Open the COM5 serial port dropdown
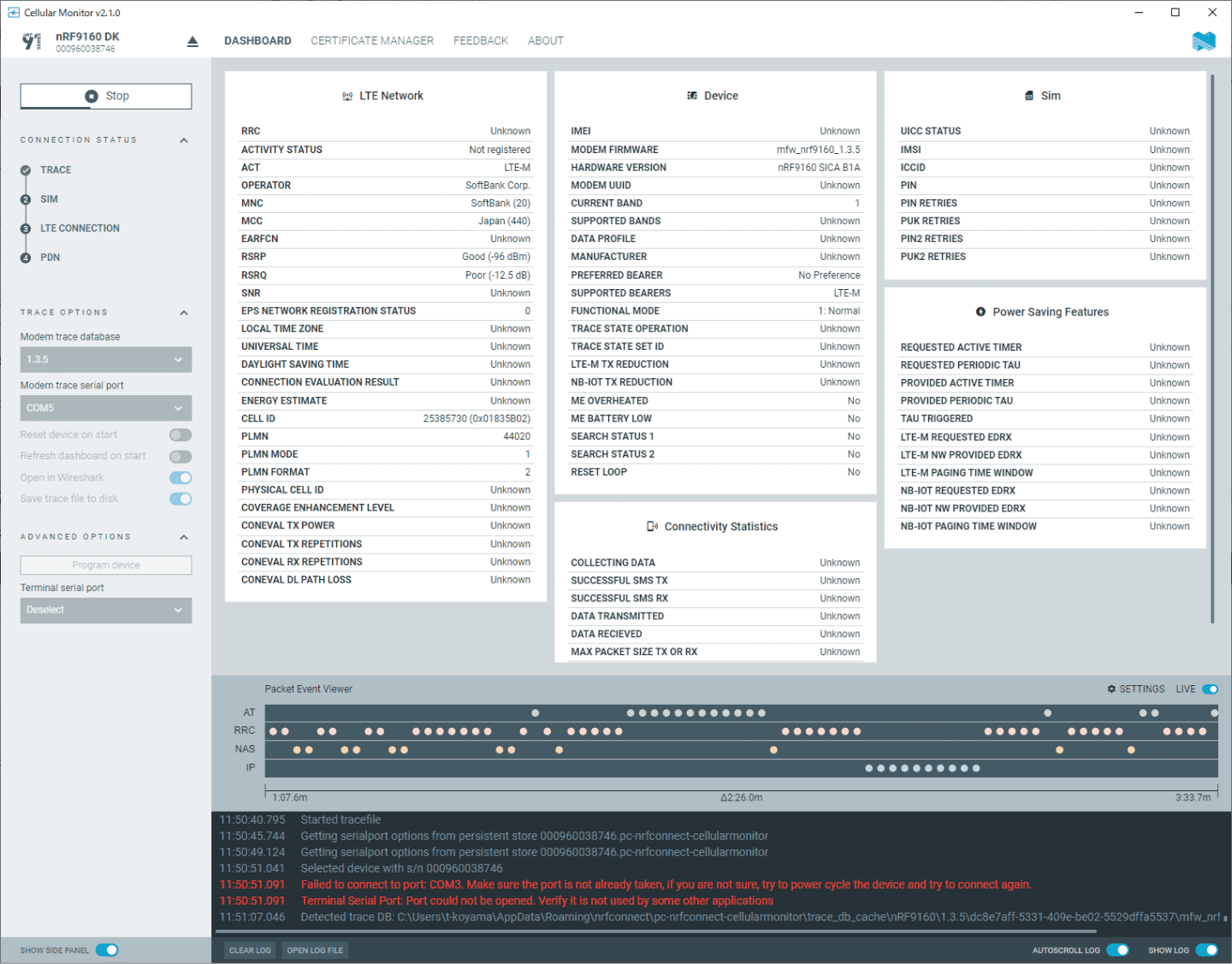This screenshot has height=964, width=1232. pos(106,408)
